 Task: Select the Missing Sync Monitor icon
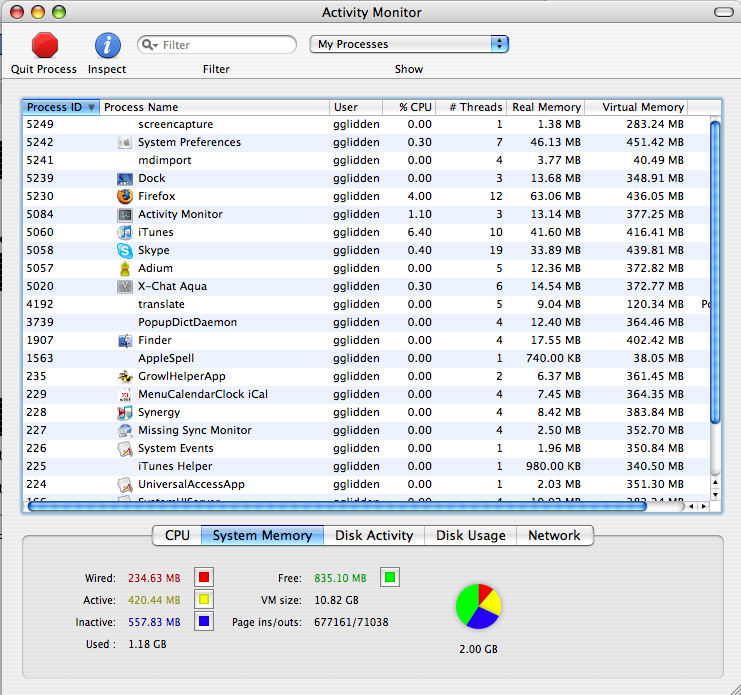pyautogui.click(x=125, y=430)
